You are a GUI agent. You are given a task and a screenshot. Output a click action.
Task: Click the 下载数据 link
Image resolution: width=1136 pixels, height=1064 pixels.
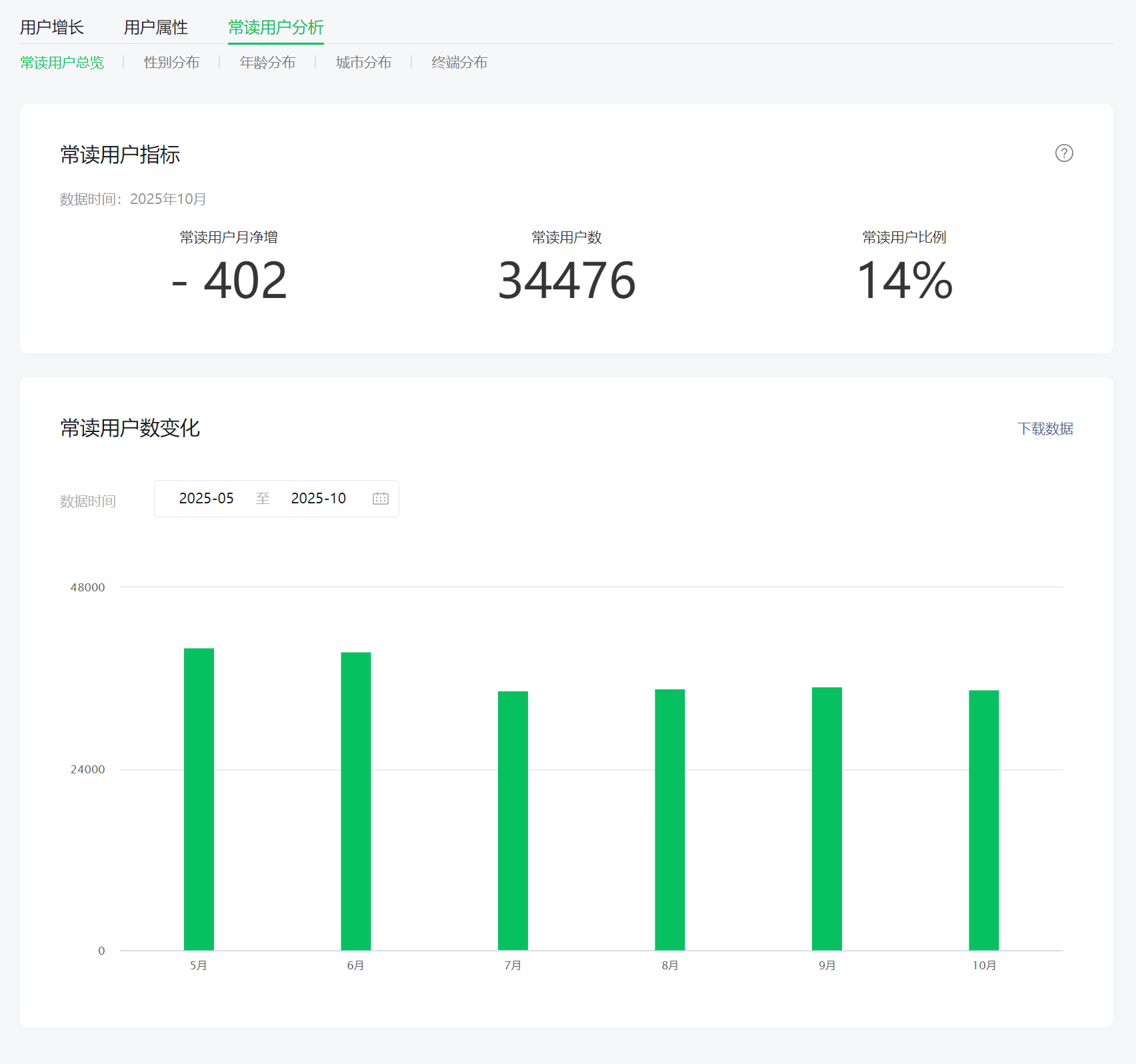click(1045, 429)
